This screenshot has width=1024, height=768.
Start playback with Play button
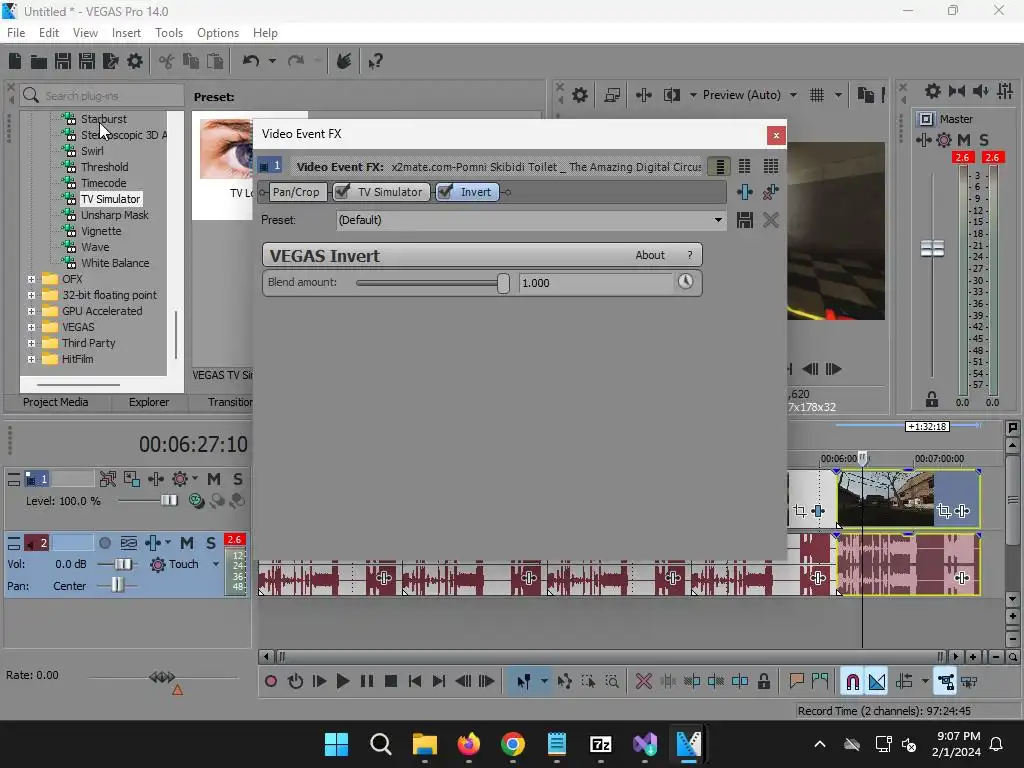pos(342,682)
